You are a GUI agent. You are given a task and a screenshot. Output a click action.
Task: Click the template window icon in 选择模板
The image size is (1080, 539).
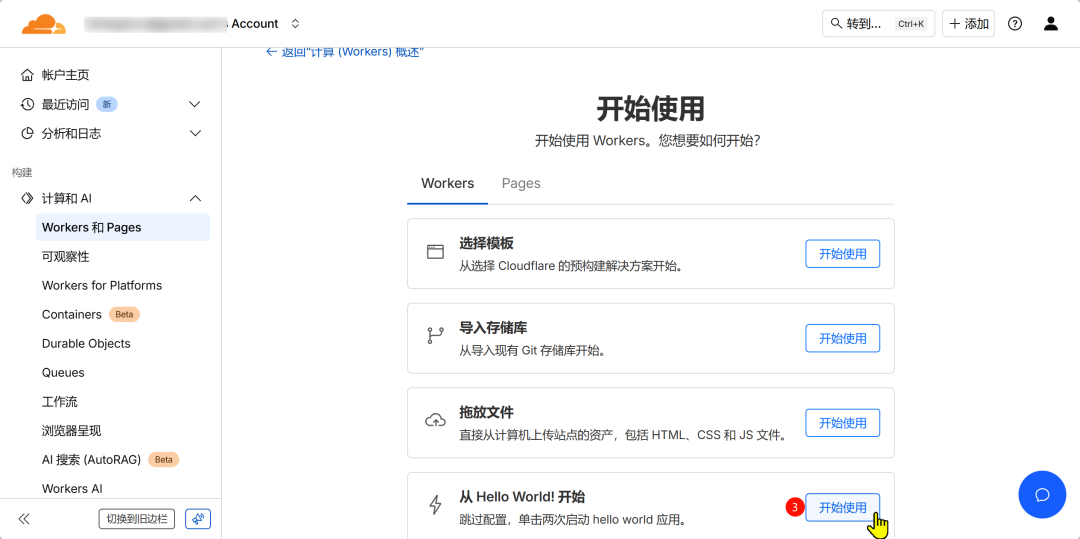tap(435, 252)
